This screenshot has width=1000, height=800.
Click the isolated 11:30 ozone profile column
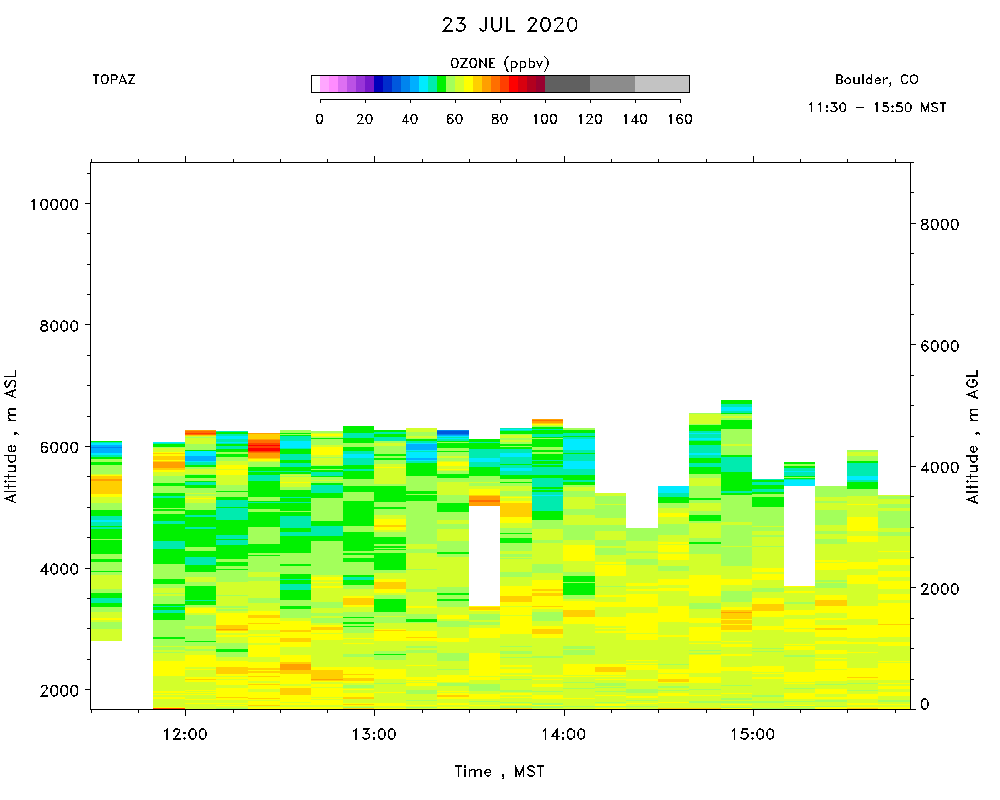(107, 541)
